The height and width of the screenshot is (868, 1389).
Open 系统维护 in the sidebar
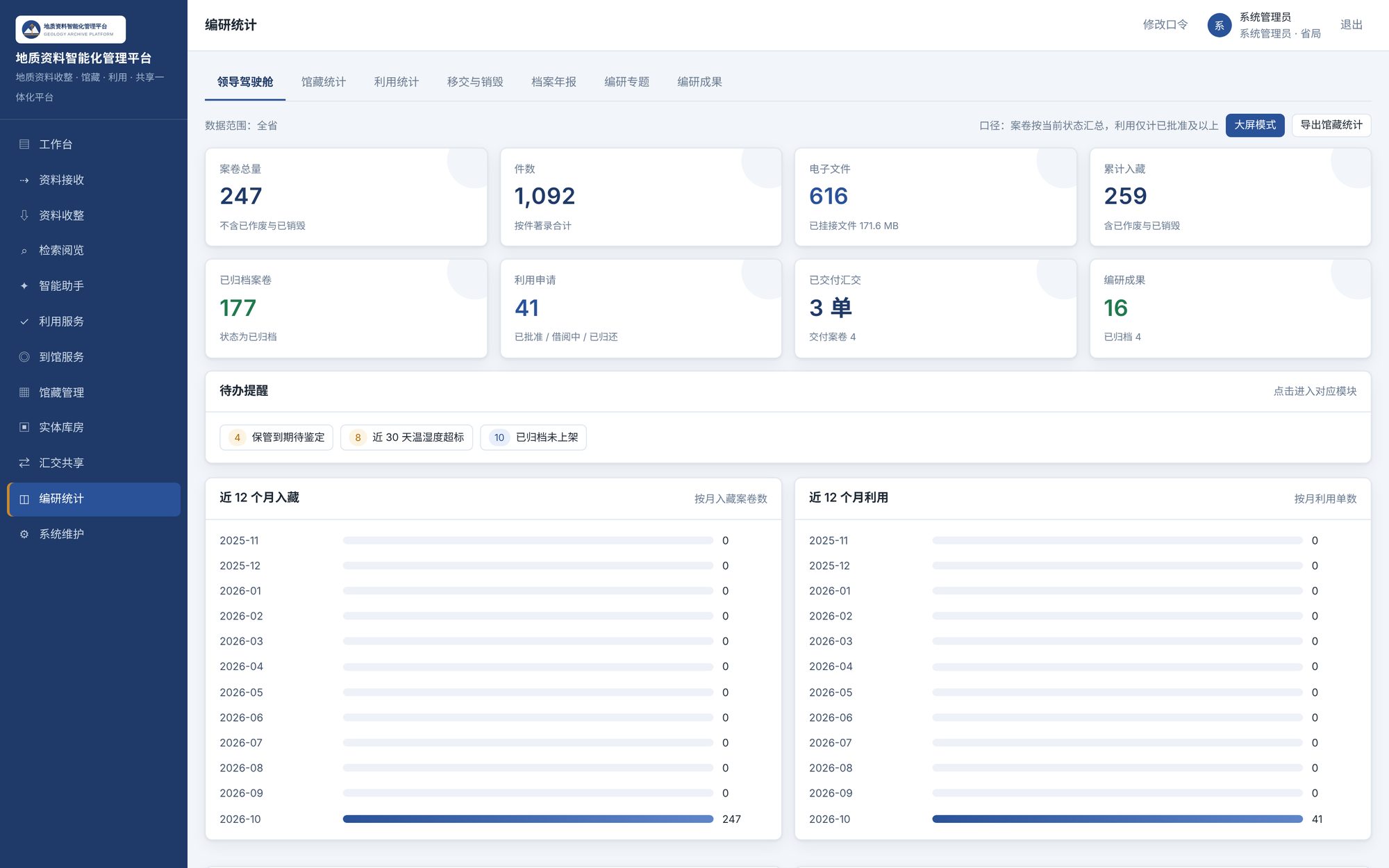(94, 534)
